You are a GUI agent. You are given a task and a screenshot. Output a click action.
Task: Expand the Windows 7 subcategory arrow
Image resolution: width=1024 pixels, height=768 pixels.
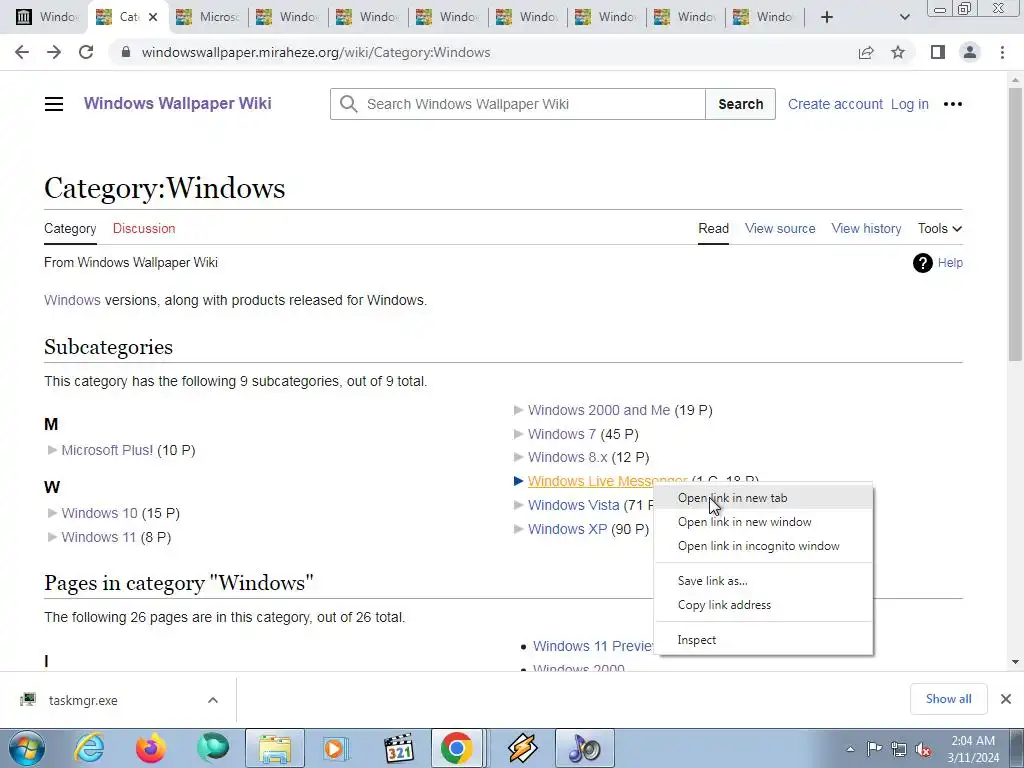click(x=519, y=434)
